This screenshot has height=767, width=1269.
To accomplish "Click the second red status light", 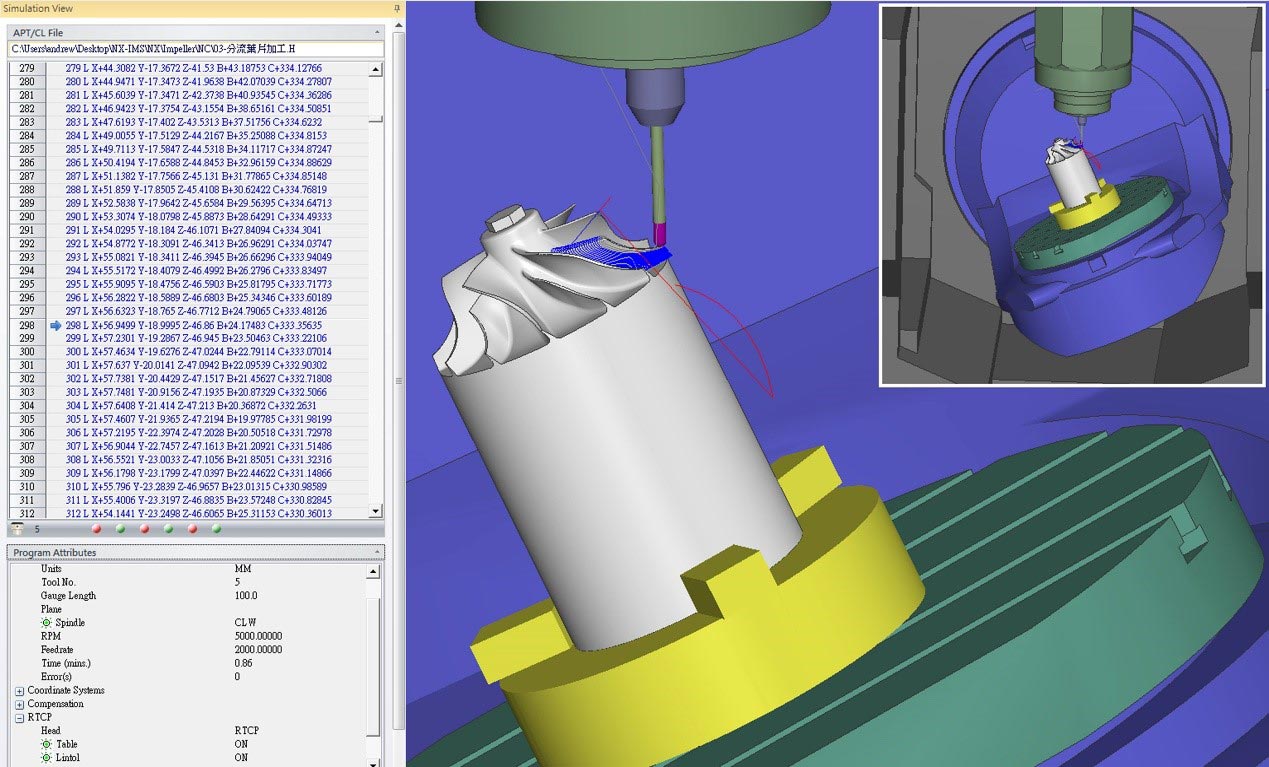I will click(145, 529).
